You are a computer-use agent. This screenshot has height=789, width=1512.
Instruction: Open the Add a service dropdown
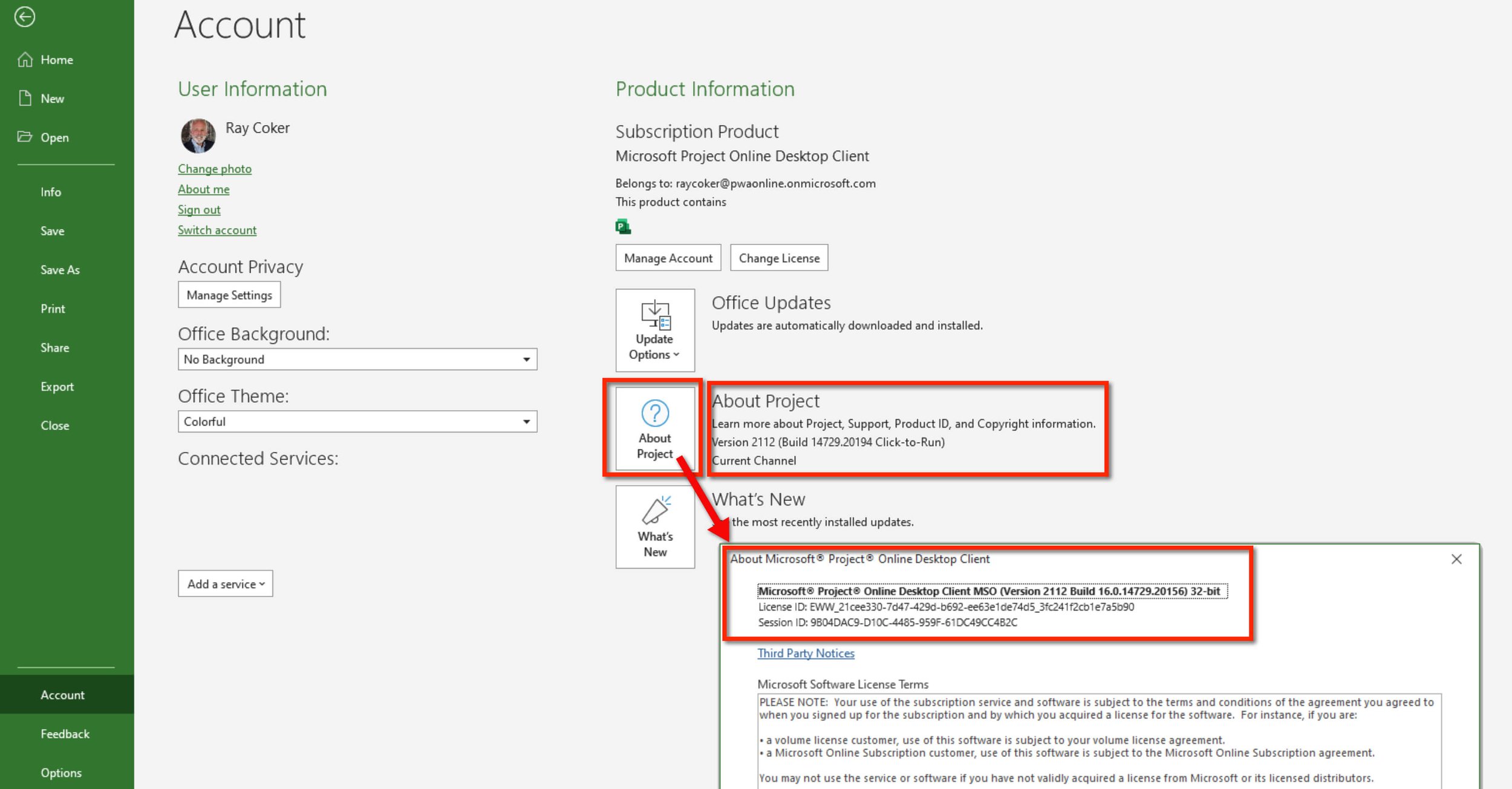coord(226,584)
